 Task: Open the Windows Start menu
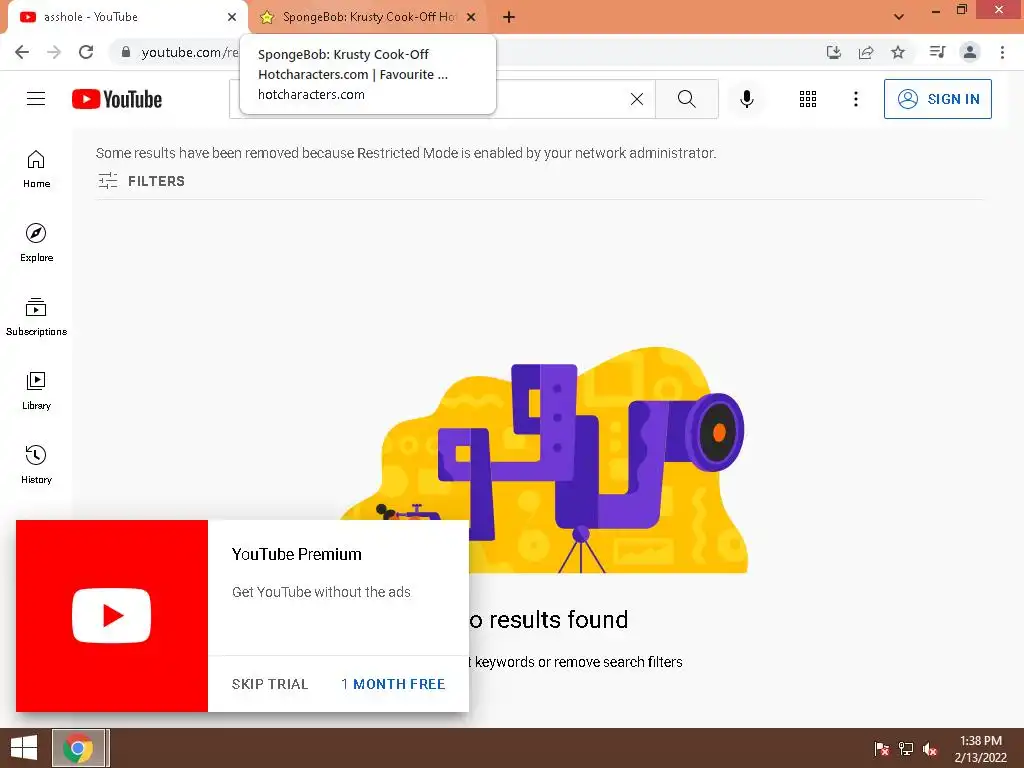(x=24, y=748)
